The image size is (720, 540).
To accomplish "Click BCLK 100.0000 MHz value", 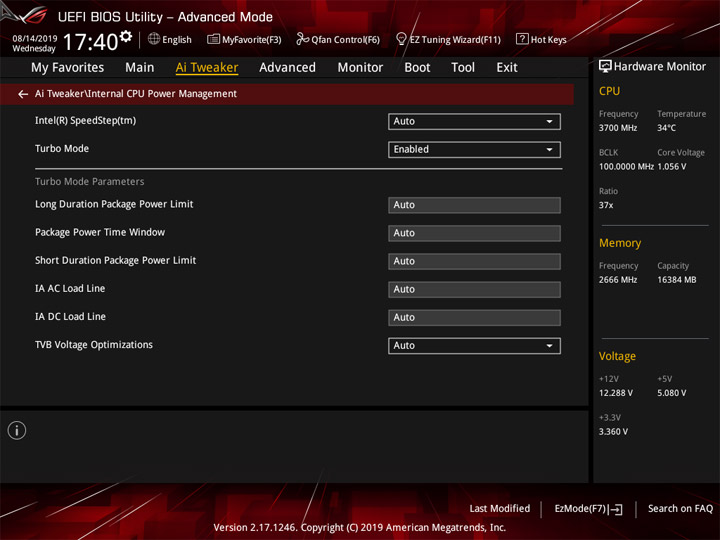I will pyautogui.click(x=626, y=167).
